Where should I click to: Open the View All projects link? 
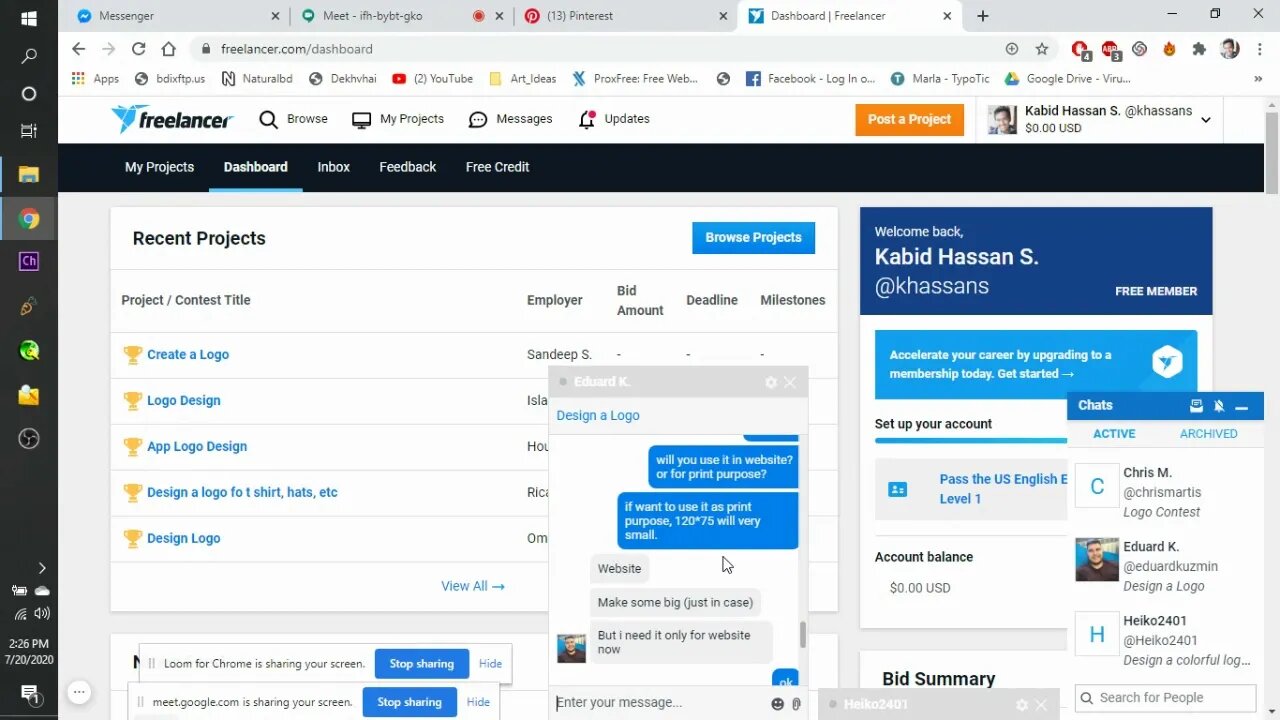(473, 586)
